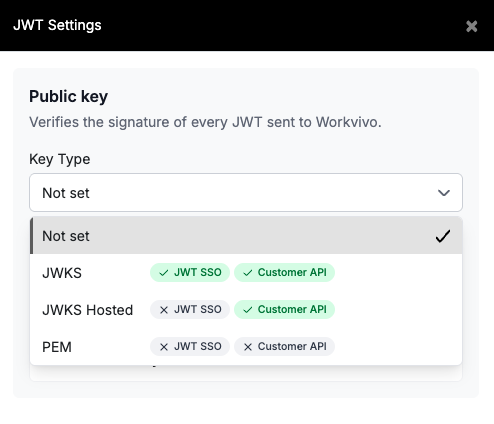Viewport: 494px width, 424px height.
Task: Click the checkmark on Not set row
Action: pos(443,236)
